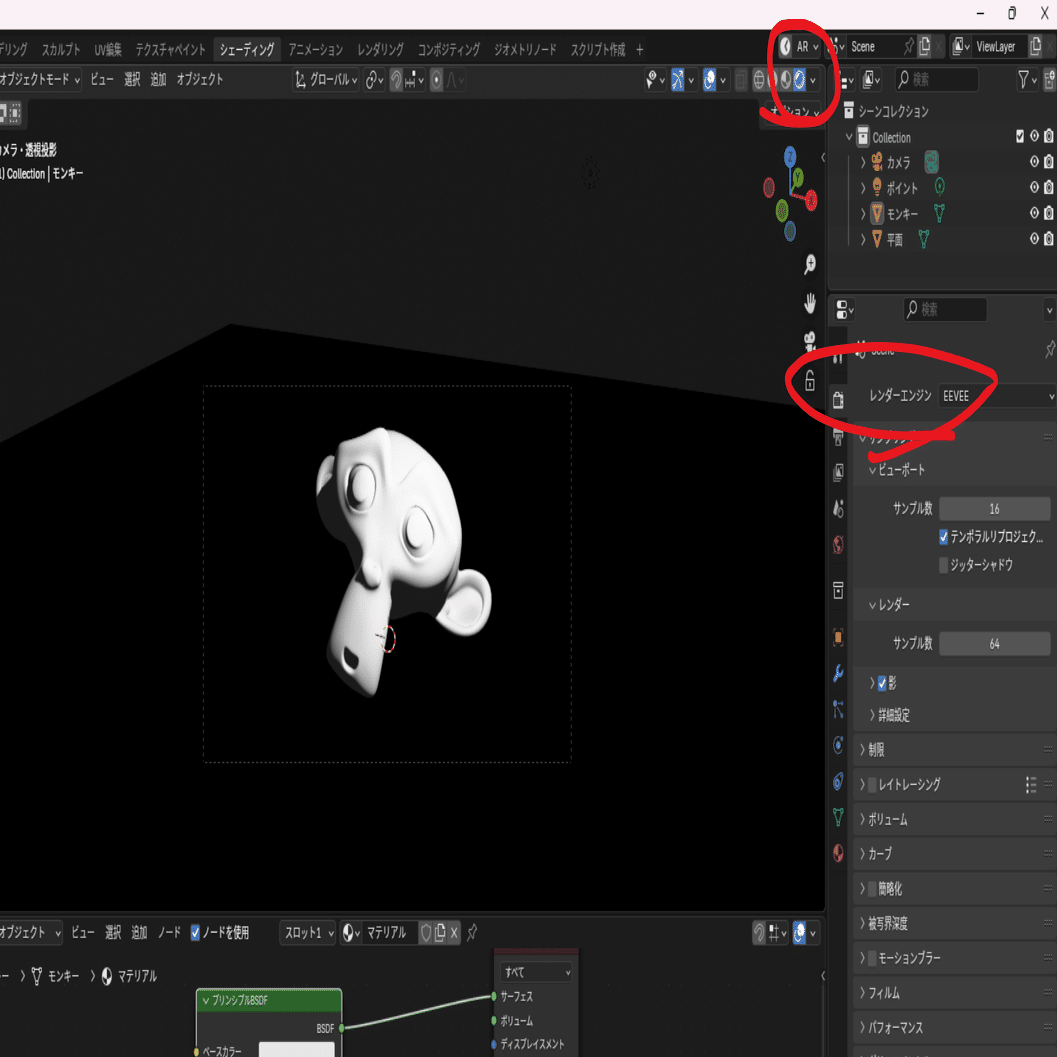
Task: Toggle ノードを使用 checkbox
Action: tap(195, 933)
